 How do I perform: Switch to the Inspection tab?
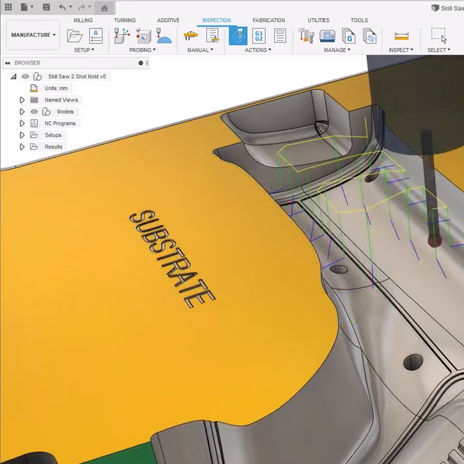(x=217, y=20)
